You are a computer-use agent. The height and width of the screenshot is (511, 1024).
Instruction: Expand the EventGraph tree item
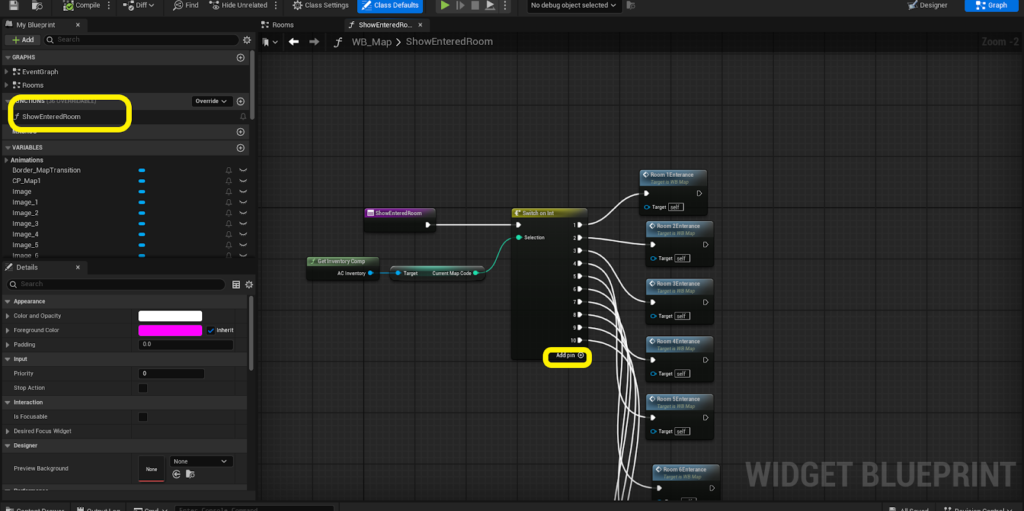pos(6,72)
